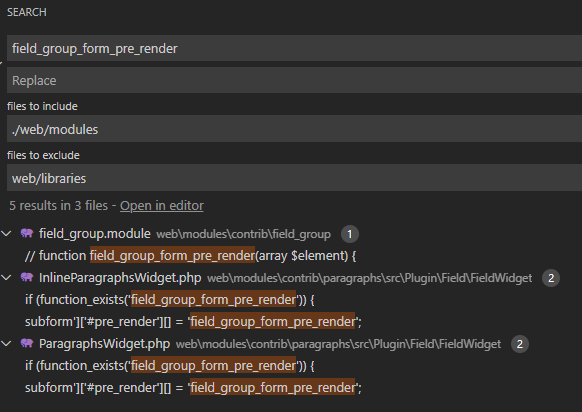Focus the search input containing field_group_form_pre_render
Viewport: 582px width, 412px height.
[294, 48]
